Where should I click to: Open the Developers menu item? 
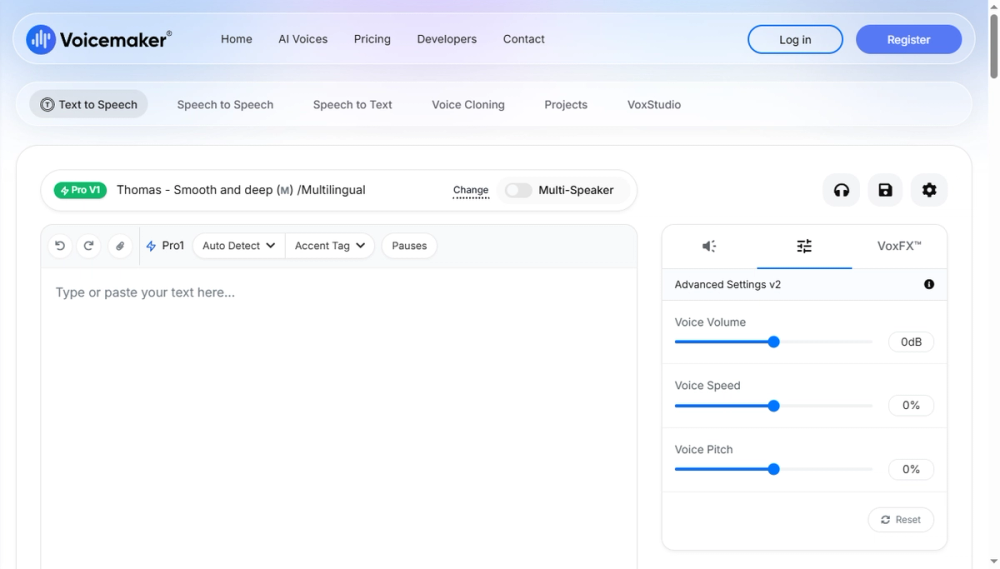click(447, 39)
